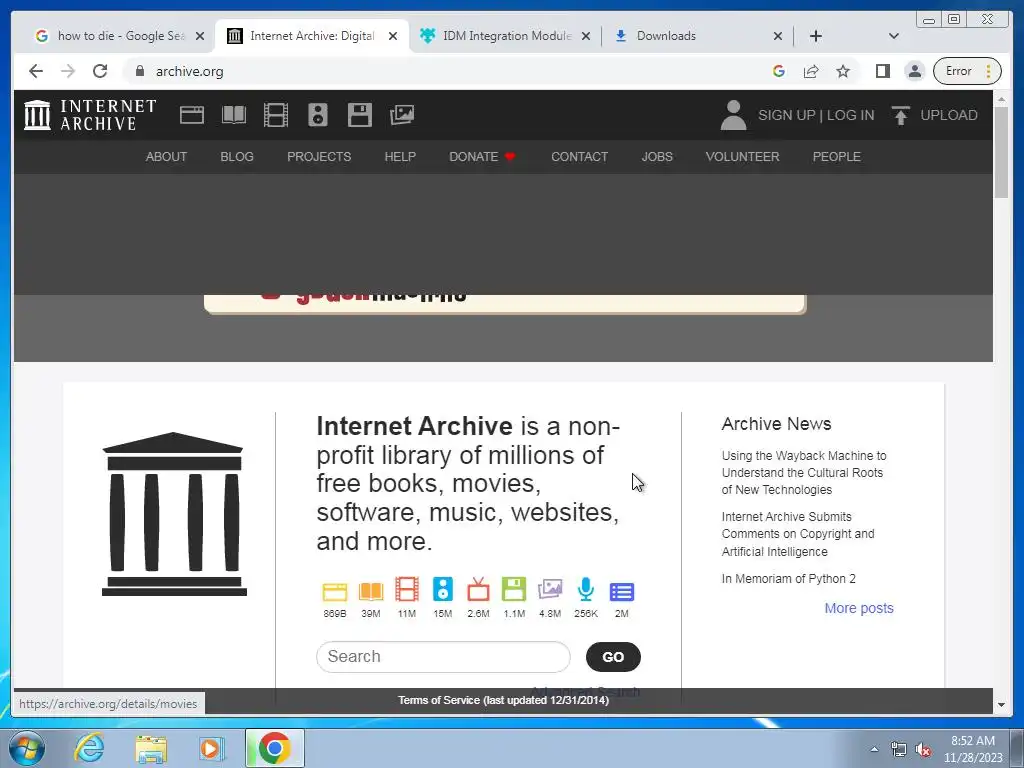Click the LOG IN link
1024x768 pixels.
(x=850, y=115)
